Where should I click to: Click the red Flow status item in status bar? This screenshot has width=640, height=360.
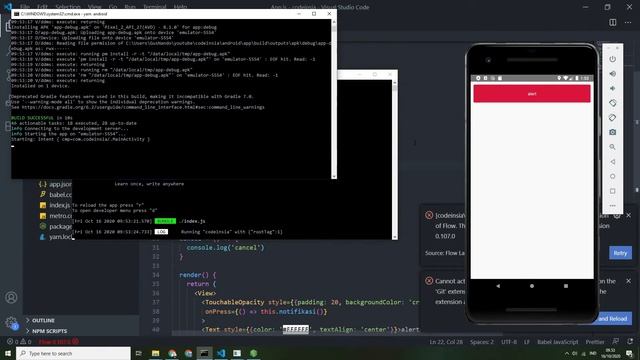tap(58, 342)
